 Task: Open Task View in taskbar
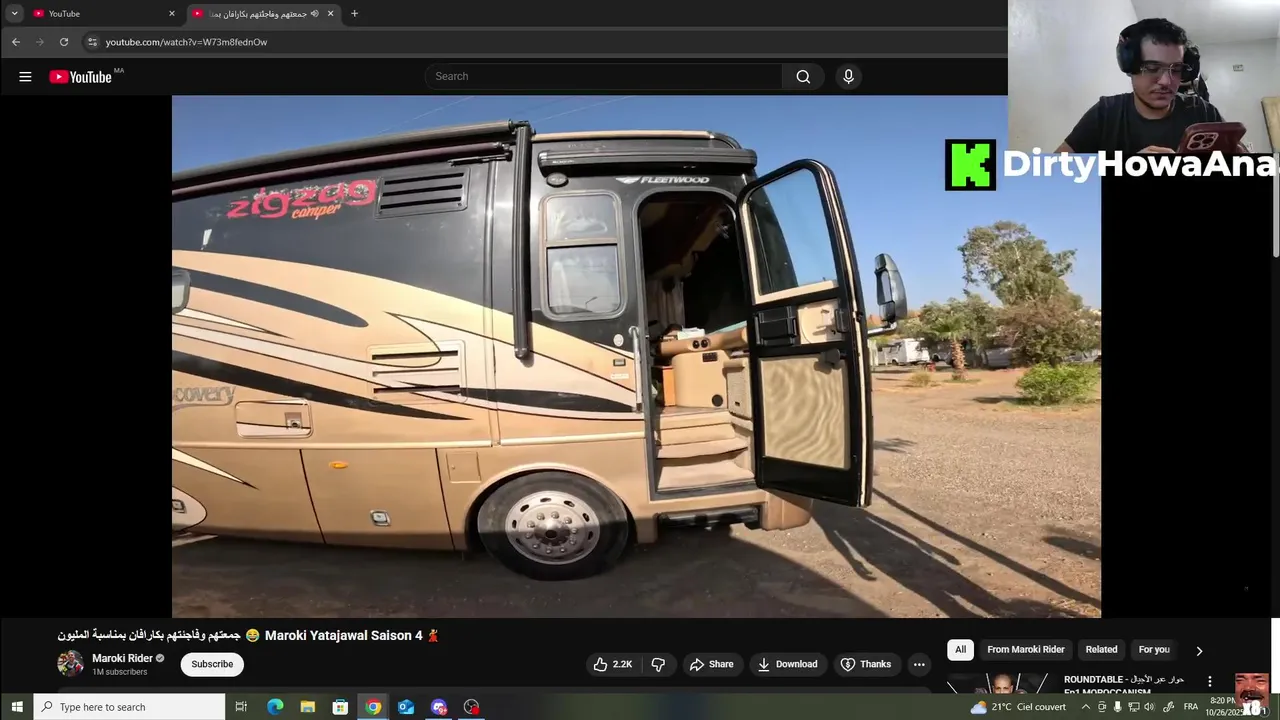click(x=241, y=707)
